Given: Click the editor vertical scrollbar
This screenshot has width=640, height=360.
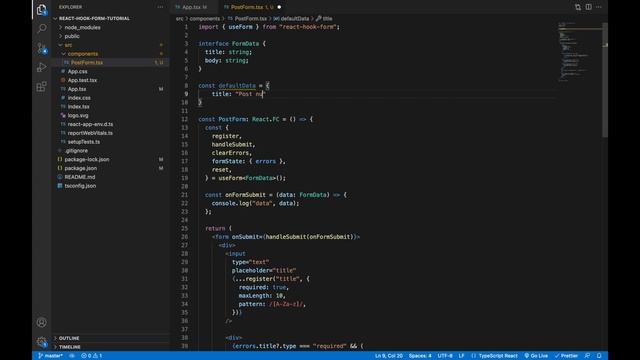Looking at the screenshot, I should coord(604,80).
